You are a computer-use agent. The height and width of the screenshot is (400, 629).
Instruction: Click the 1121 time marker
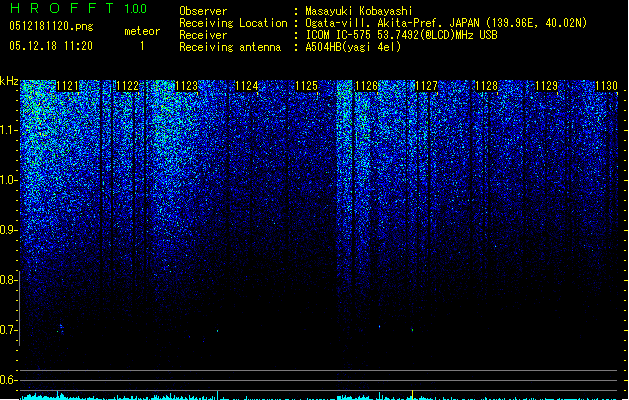67,86
